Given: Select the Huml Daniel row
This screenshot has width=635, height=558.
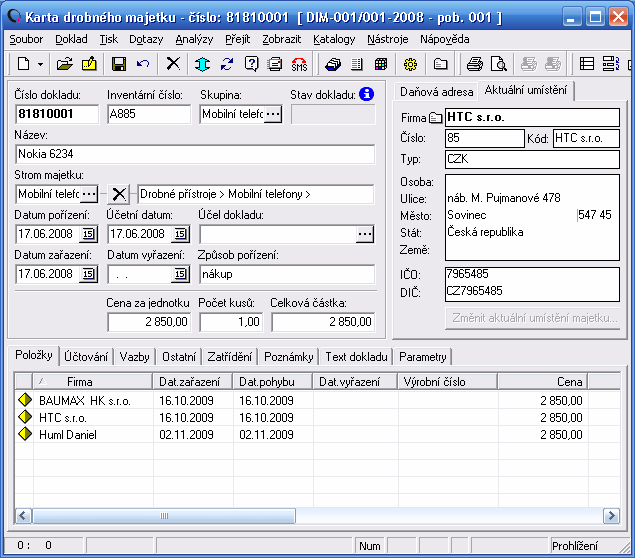Looking at the screenshot, I should [318, 434].
